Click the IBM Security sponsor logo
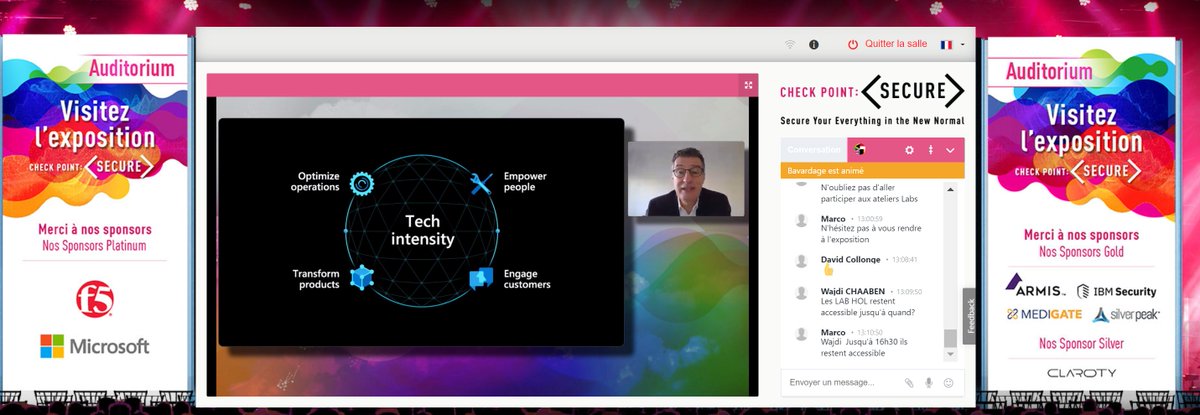 [x=1117, y=291]
